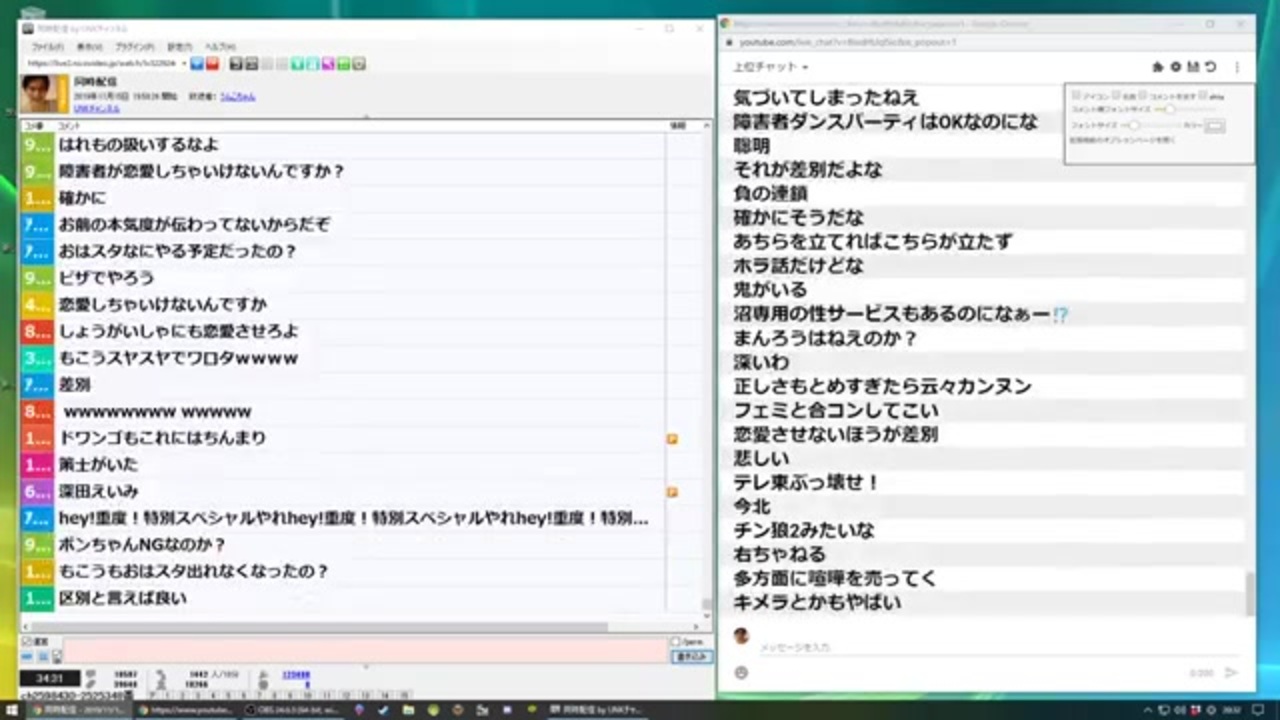1280x720 pixels.
Task: Click the comment list horizontal scrollbar
Action: coord(320,627)
